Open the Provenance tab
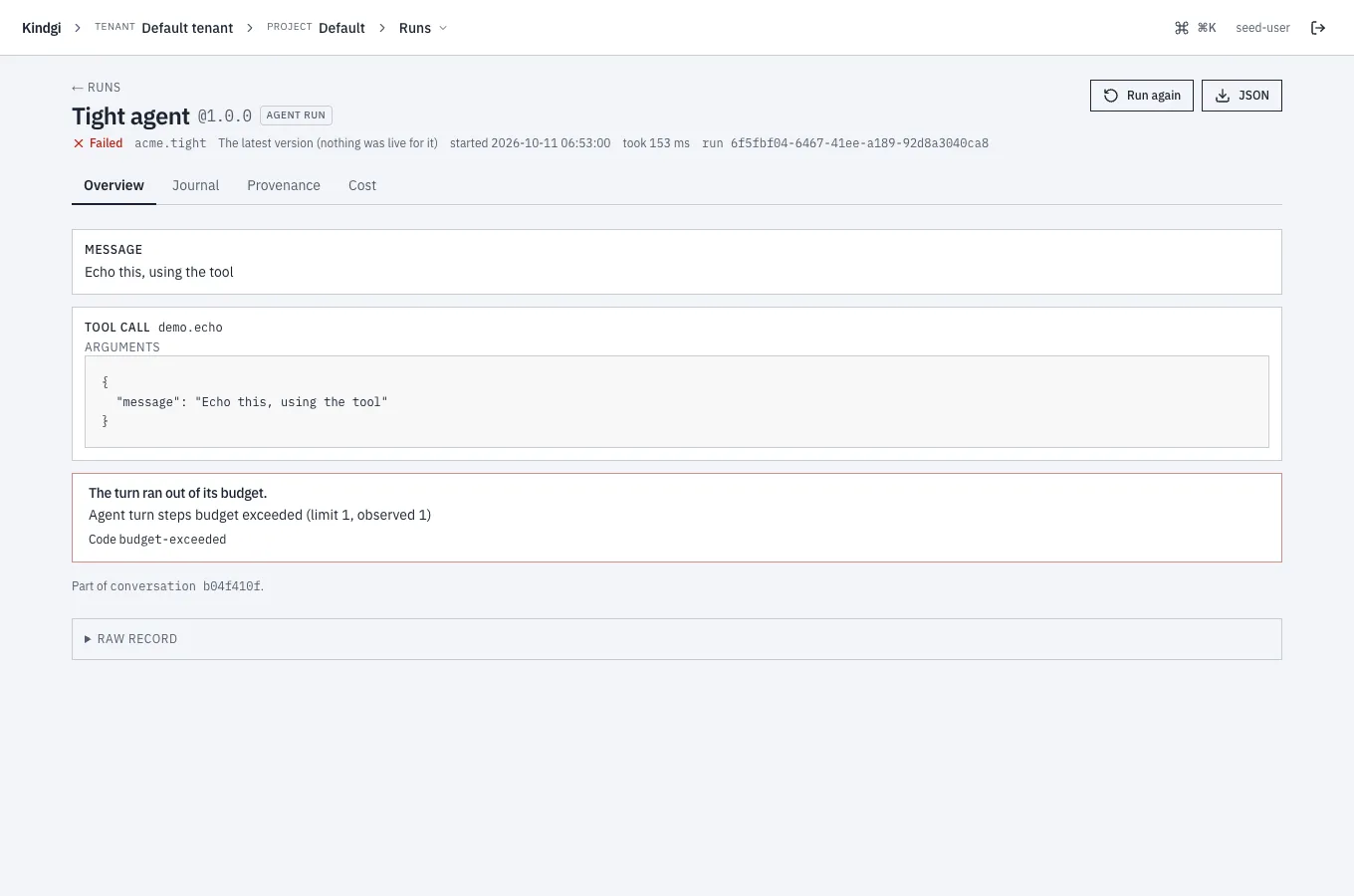The height and width of the screenshot is (896, 1354). 284,185
